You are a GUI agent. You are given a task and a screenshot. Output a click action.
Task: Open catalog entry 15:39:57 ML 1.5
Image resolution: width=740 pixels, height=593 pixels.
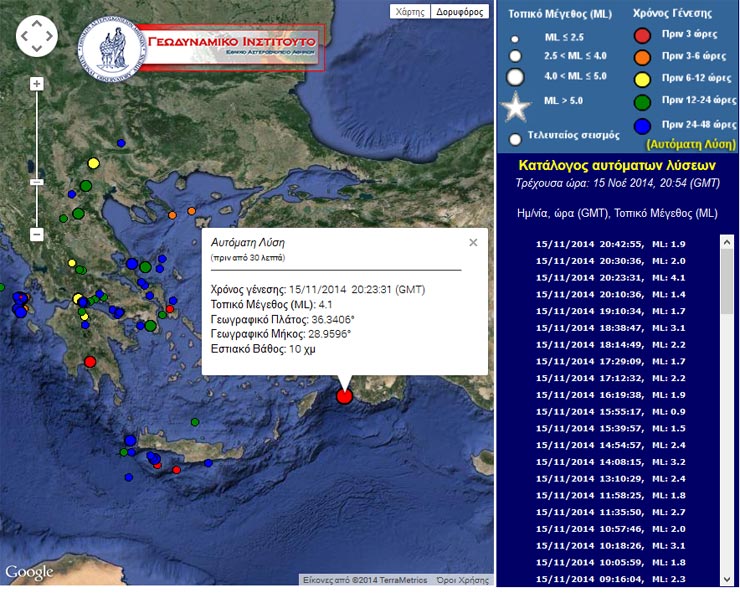point(611,428)
